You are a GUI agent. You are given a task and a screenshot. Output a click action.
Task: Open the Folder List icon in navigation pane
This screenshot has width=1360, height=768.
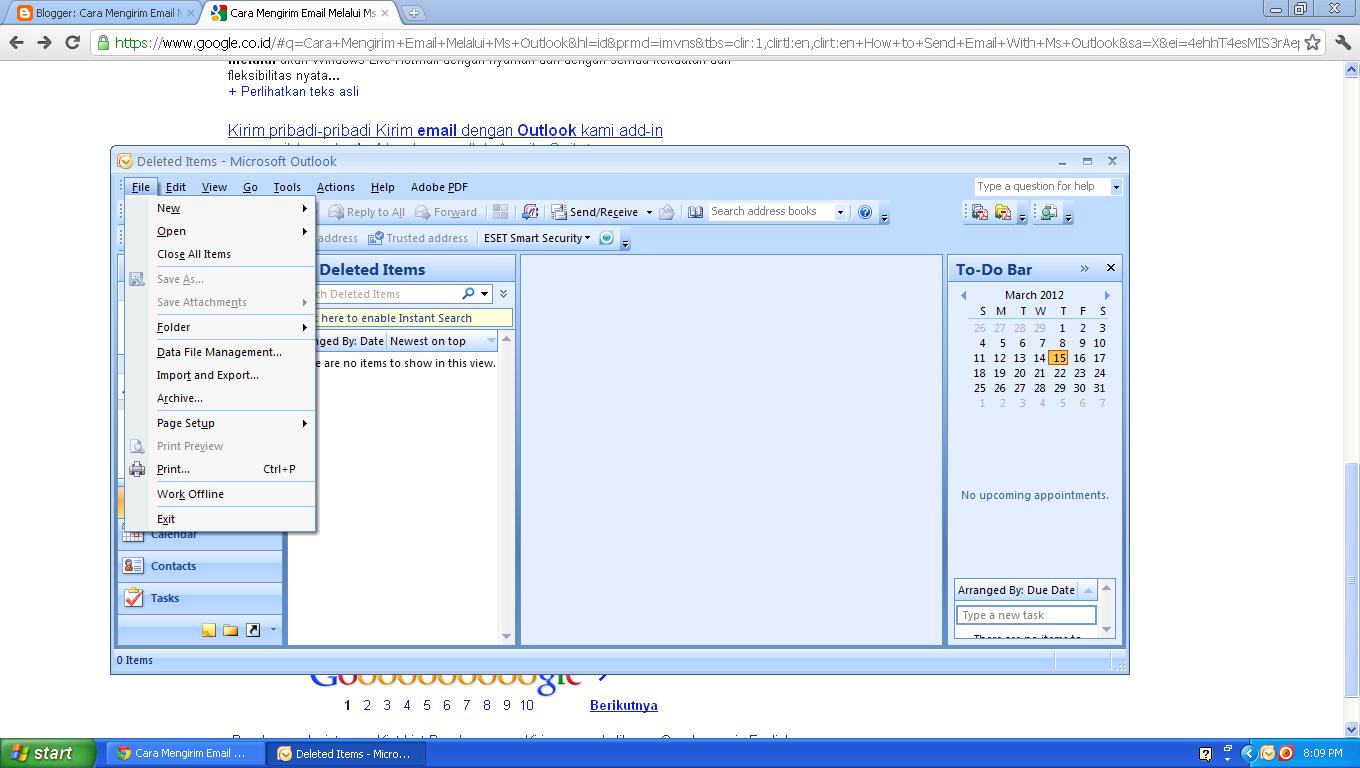231,630
